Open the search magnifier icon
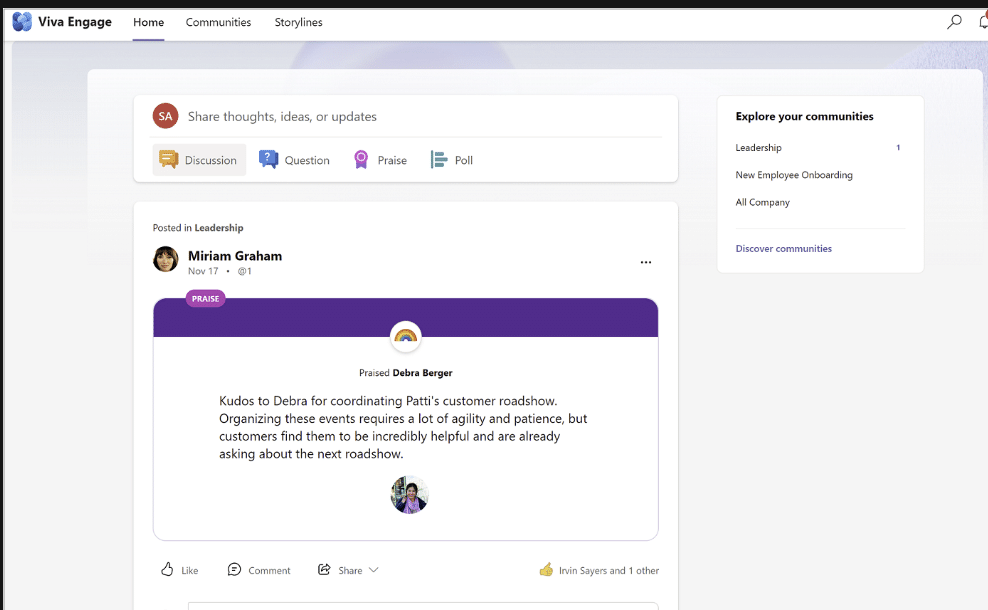This screenshot has height=610, width=988. pyautogui.click(x=954, y=22)
